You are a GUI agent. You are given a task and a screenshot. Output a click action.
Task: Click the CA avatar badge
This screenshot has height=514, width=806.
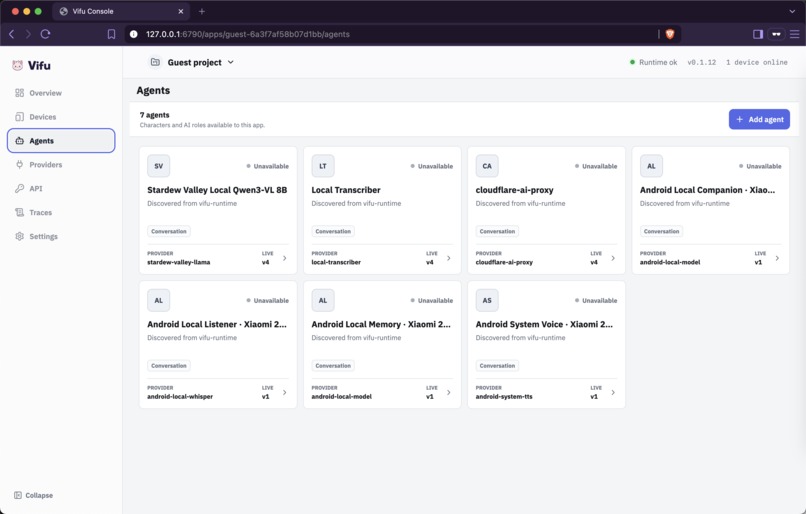[487, 166]
